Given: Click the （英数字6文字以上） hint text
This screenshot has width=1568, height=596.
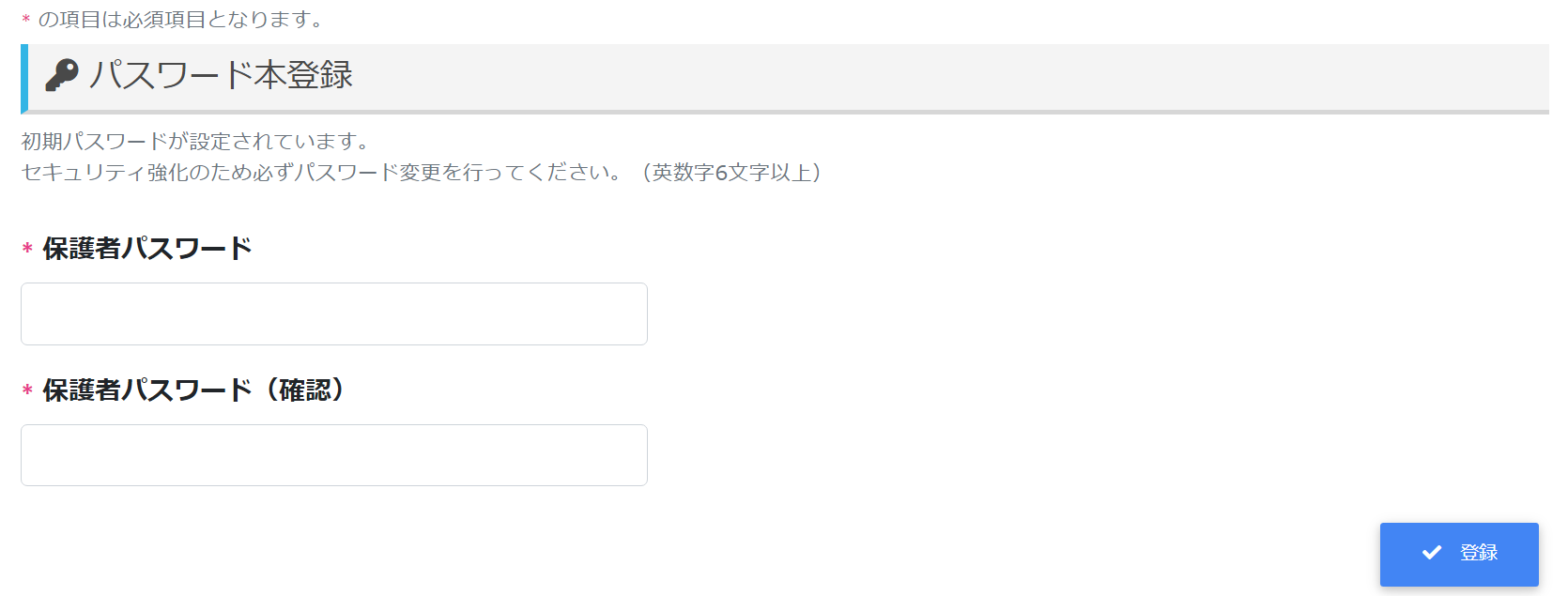Looking at the screenshot, I should click(x=732, y=173).
